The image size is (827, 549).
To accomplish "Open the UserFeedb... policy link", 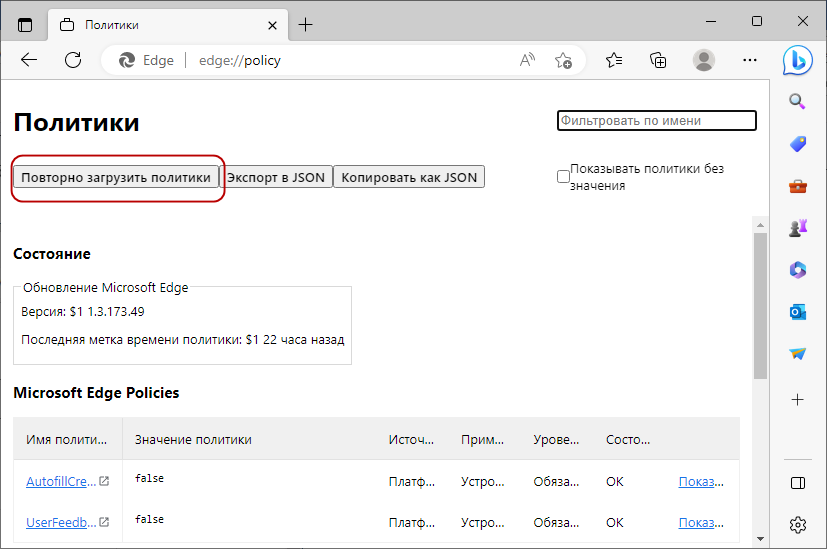I will click(61, 523).
